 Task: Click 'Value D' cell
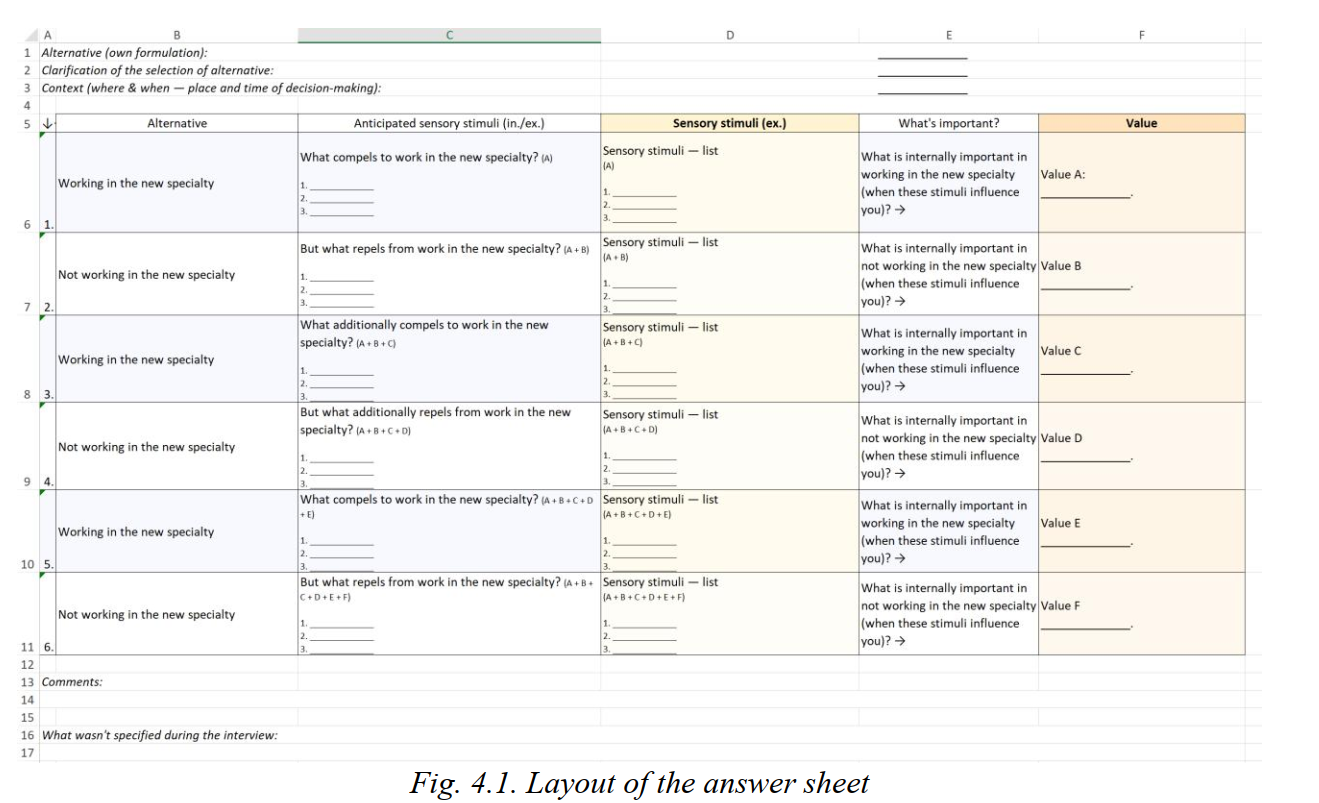[x=1141, y=446]
